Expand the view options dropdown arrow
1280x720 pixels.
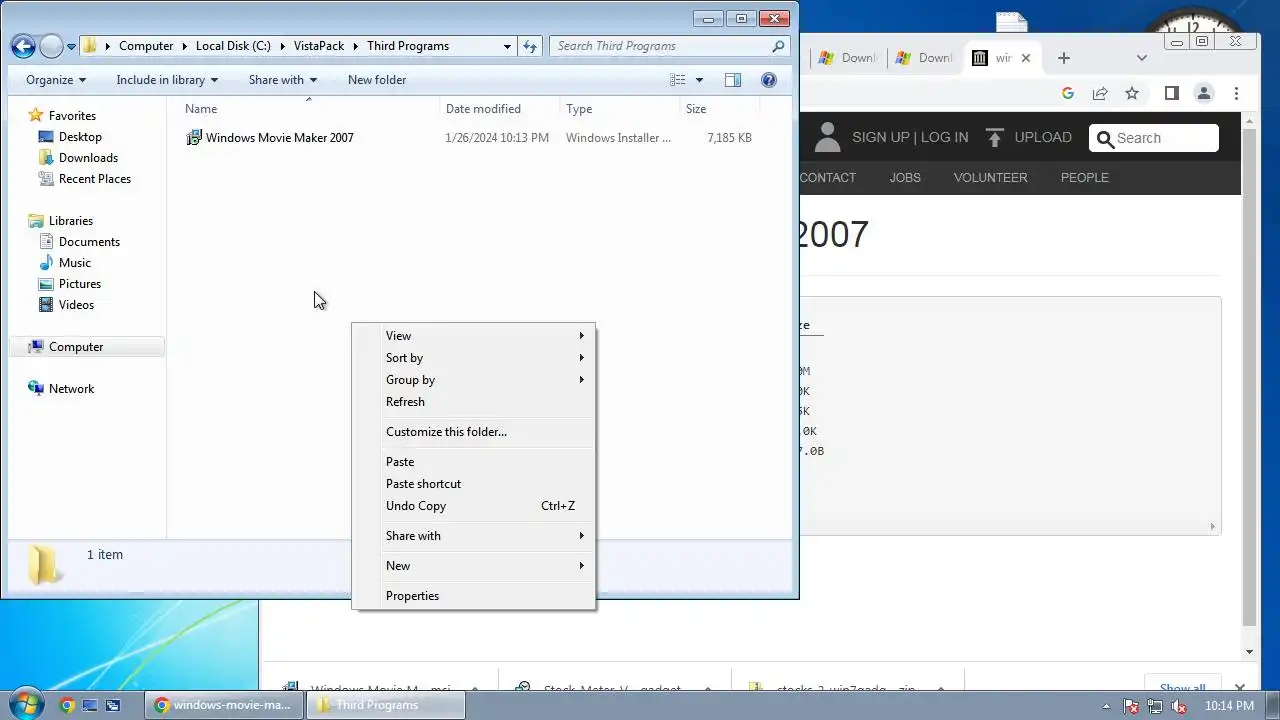point(699,80)
